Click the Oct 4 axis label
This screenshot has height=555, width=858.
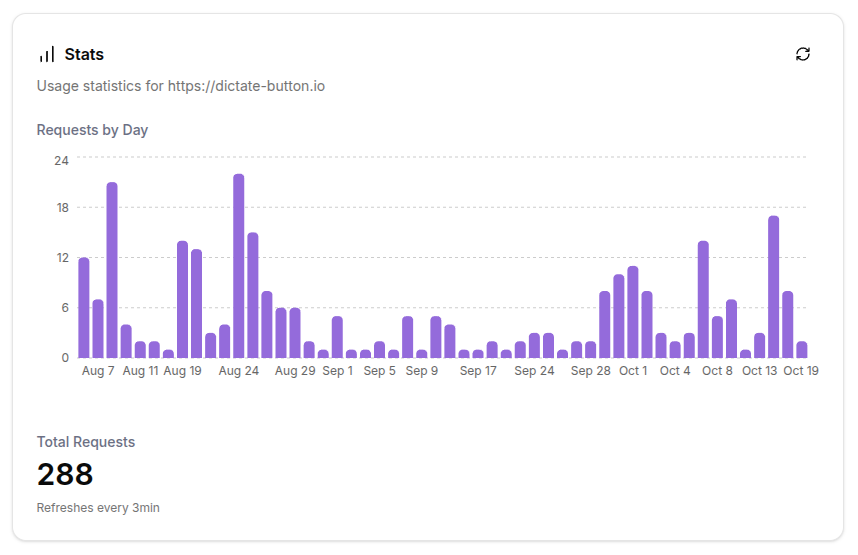tap(675, 371)
